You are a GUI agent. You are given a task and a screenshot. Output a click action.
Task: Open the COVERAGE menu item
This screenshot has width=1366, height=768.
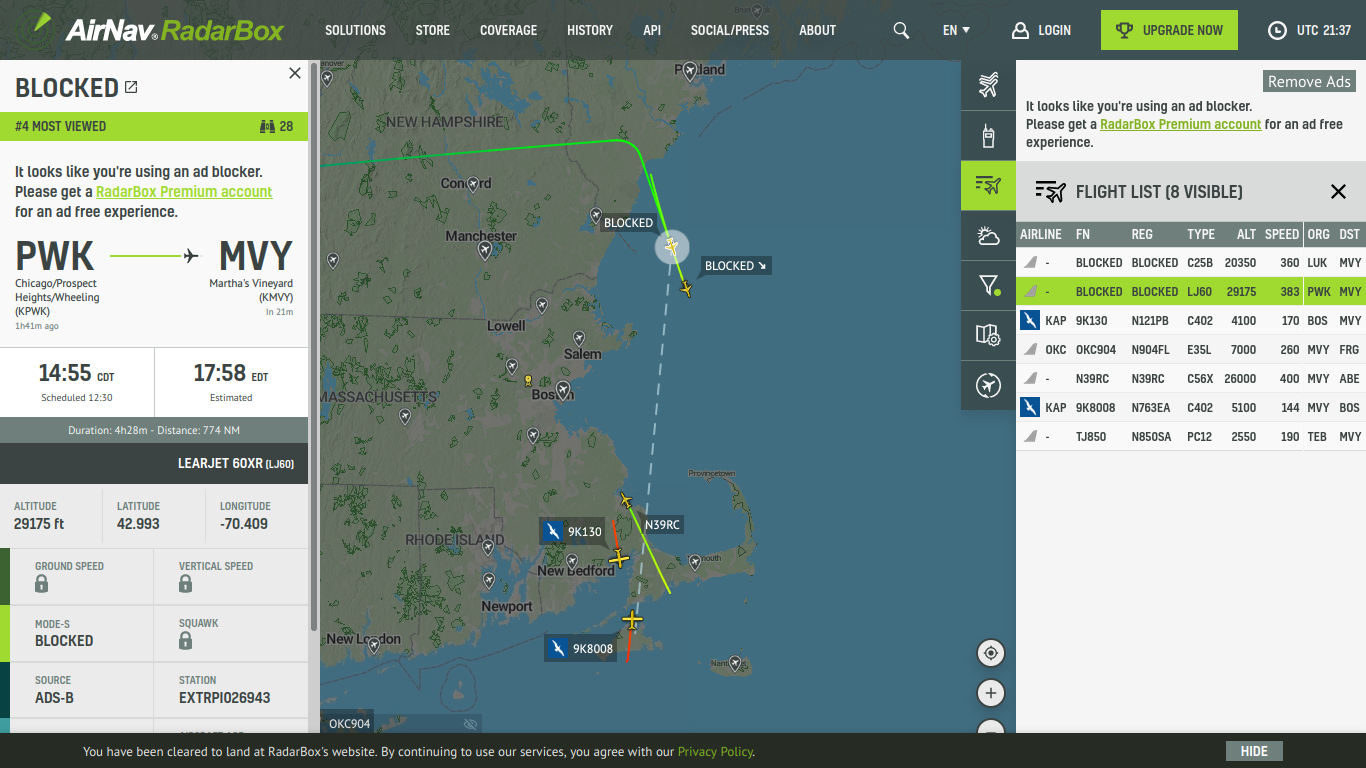click(x=508, y=30)
